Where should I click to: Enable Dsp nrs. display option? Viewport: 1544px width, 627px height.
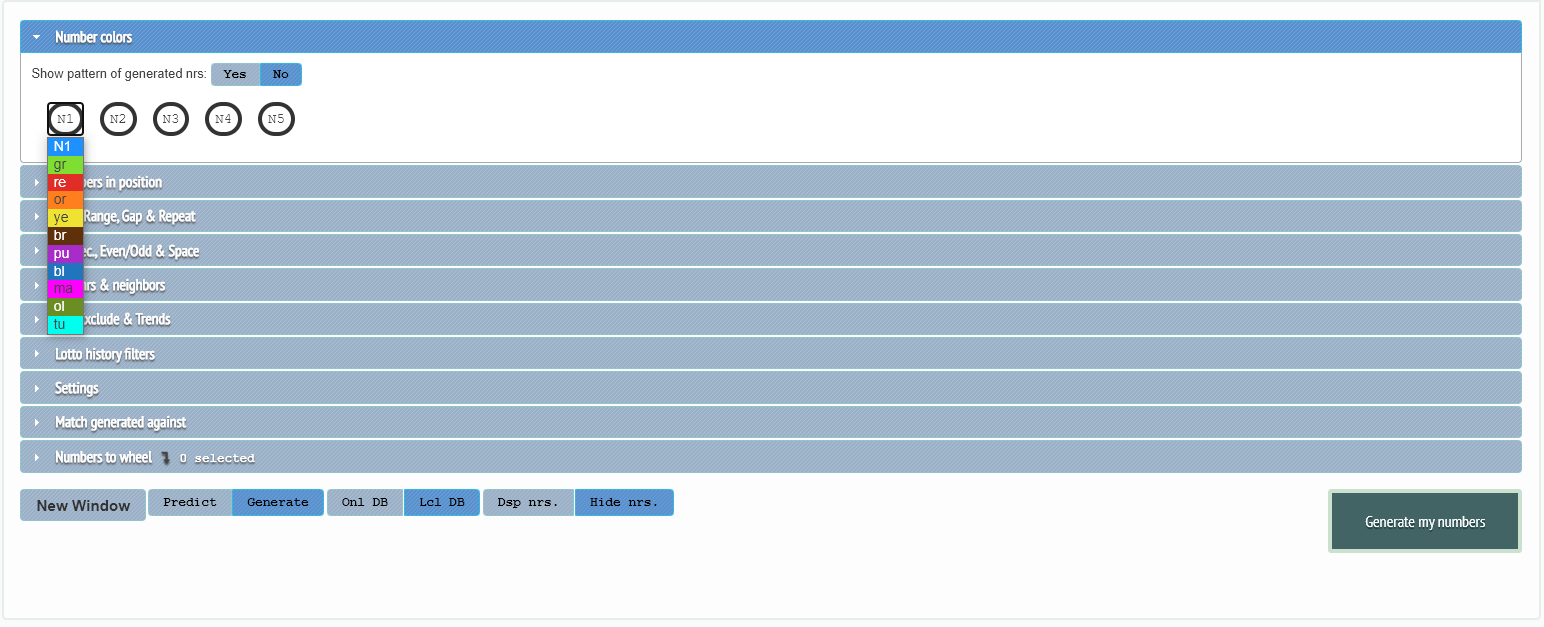(x=528, y=502)
